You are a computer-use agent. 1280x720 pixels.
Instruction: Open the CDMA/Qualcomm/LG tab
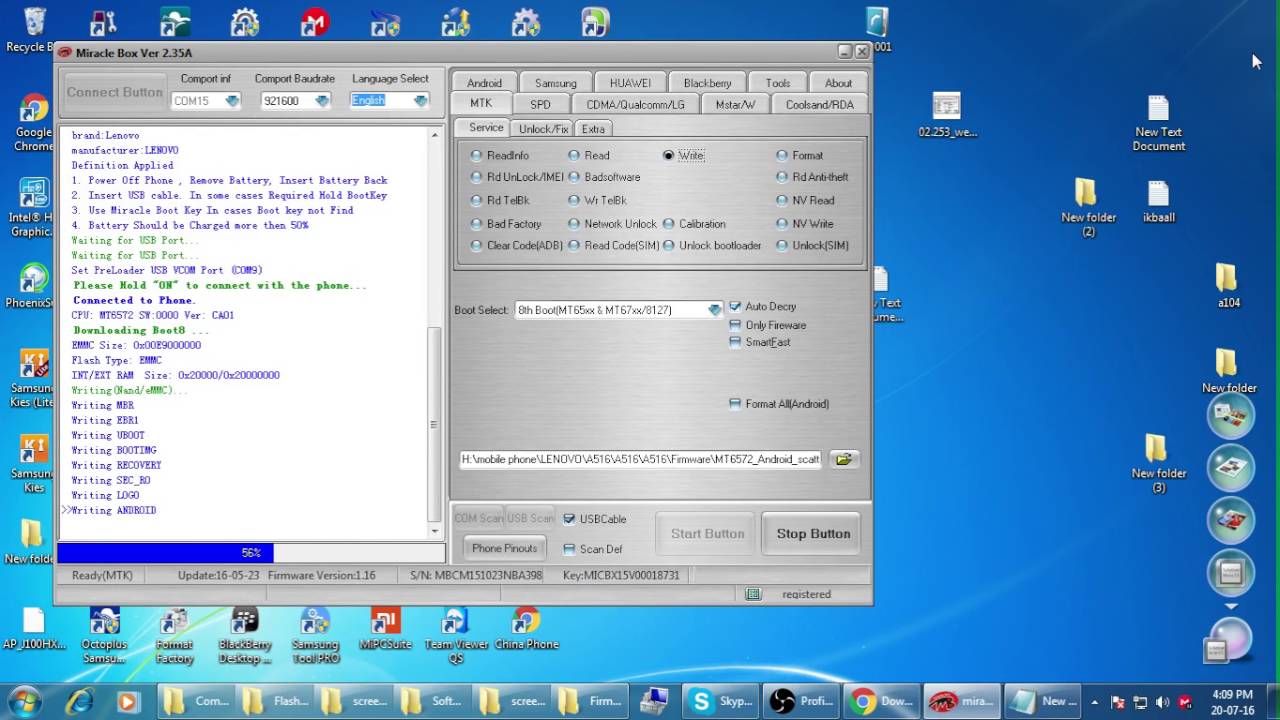pyautogui.click(x=635, y=104)
